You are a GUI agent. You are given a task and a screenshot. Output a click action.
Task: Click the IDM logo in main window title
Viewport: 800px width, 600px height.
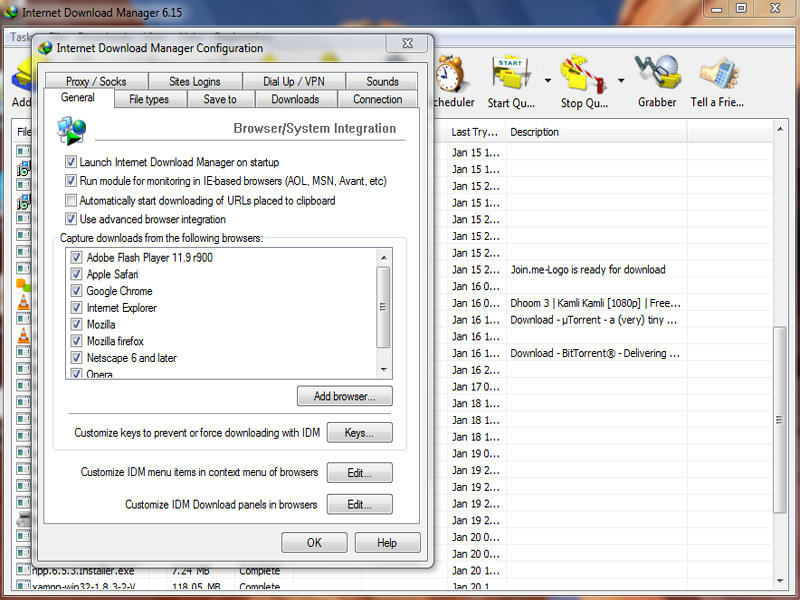[x=11, y=12]
